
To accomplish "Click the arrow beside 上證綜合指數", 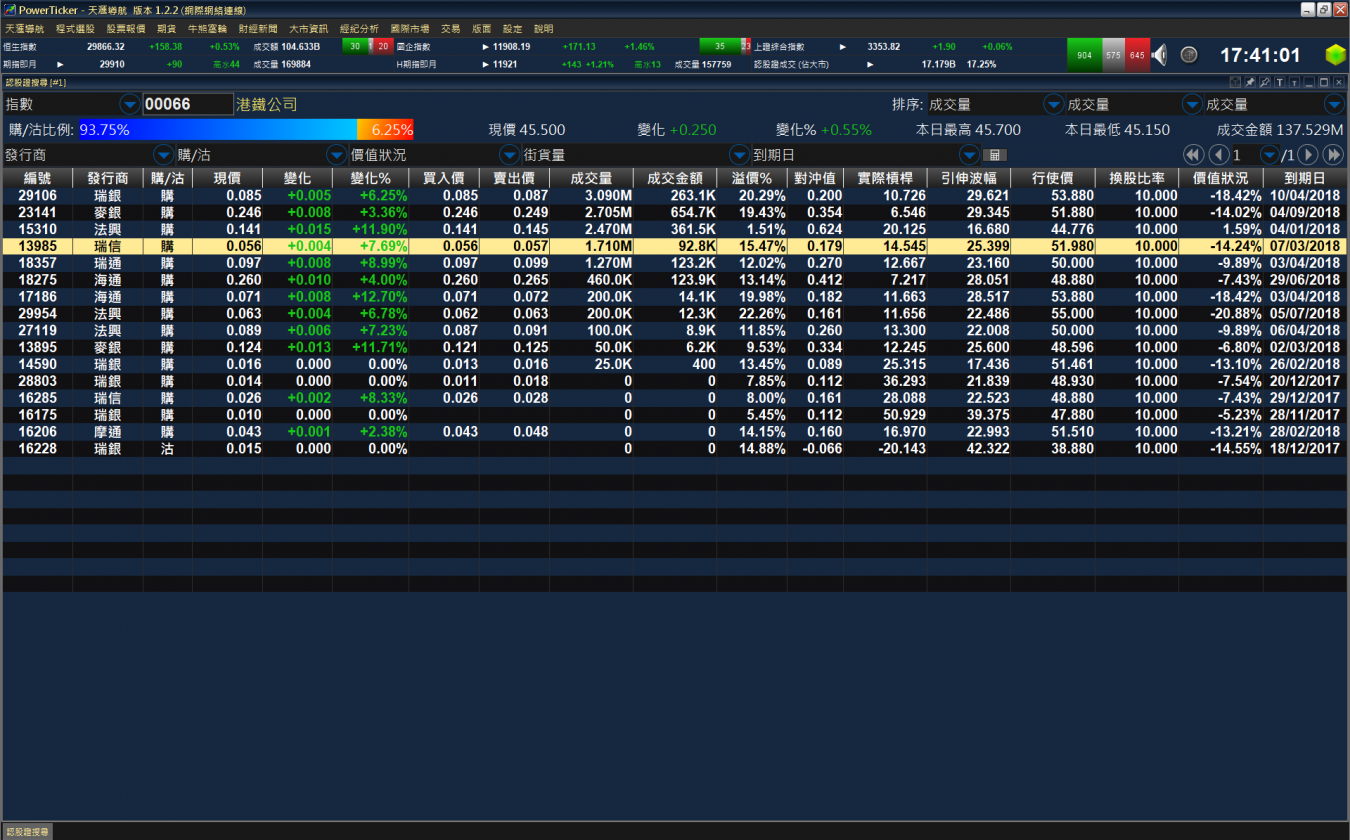I will [843, 47].
